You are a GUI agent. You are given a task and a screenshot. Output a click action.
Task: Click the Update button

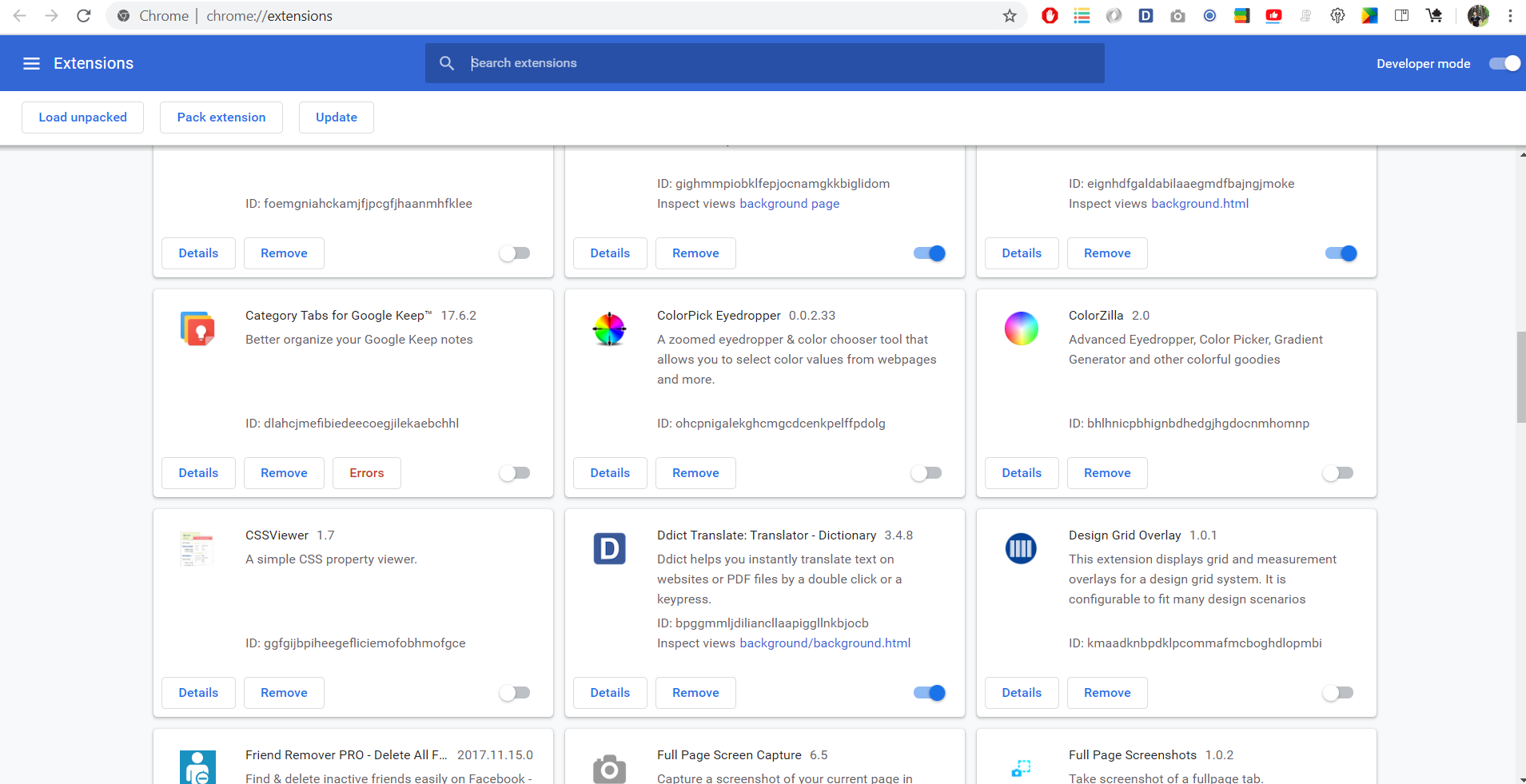(x=337, y=117)
